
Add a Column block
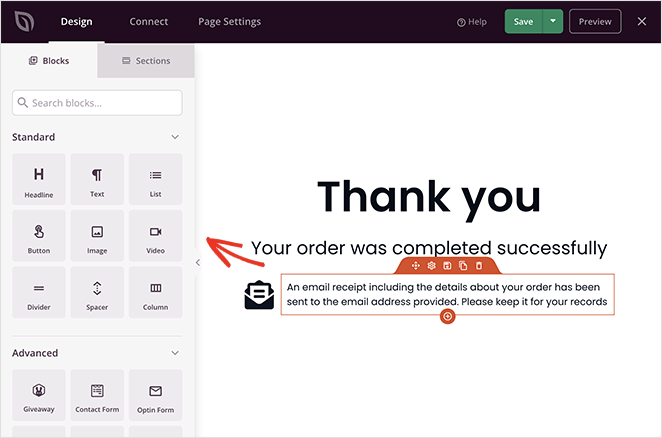tap(155, 292)
